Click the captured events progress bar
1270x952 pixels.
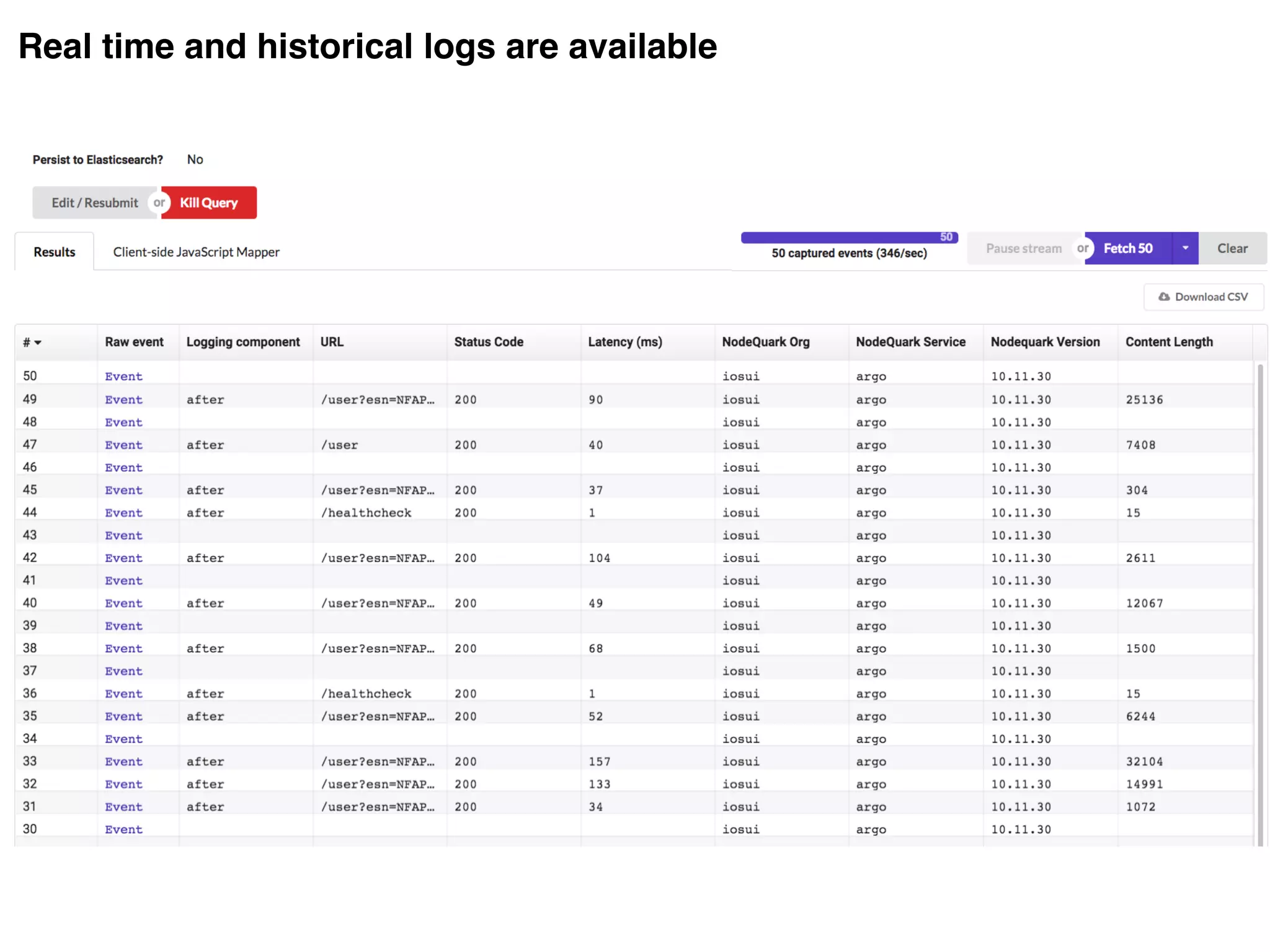(849, 237)
